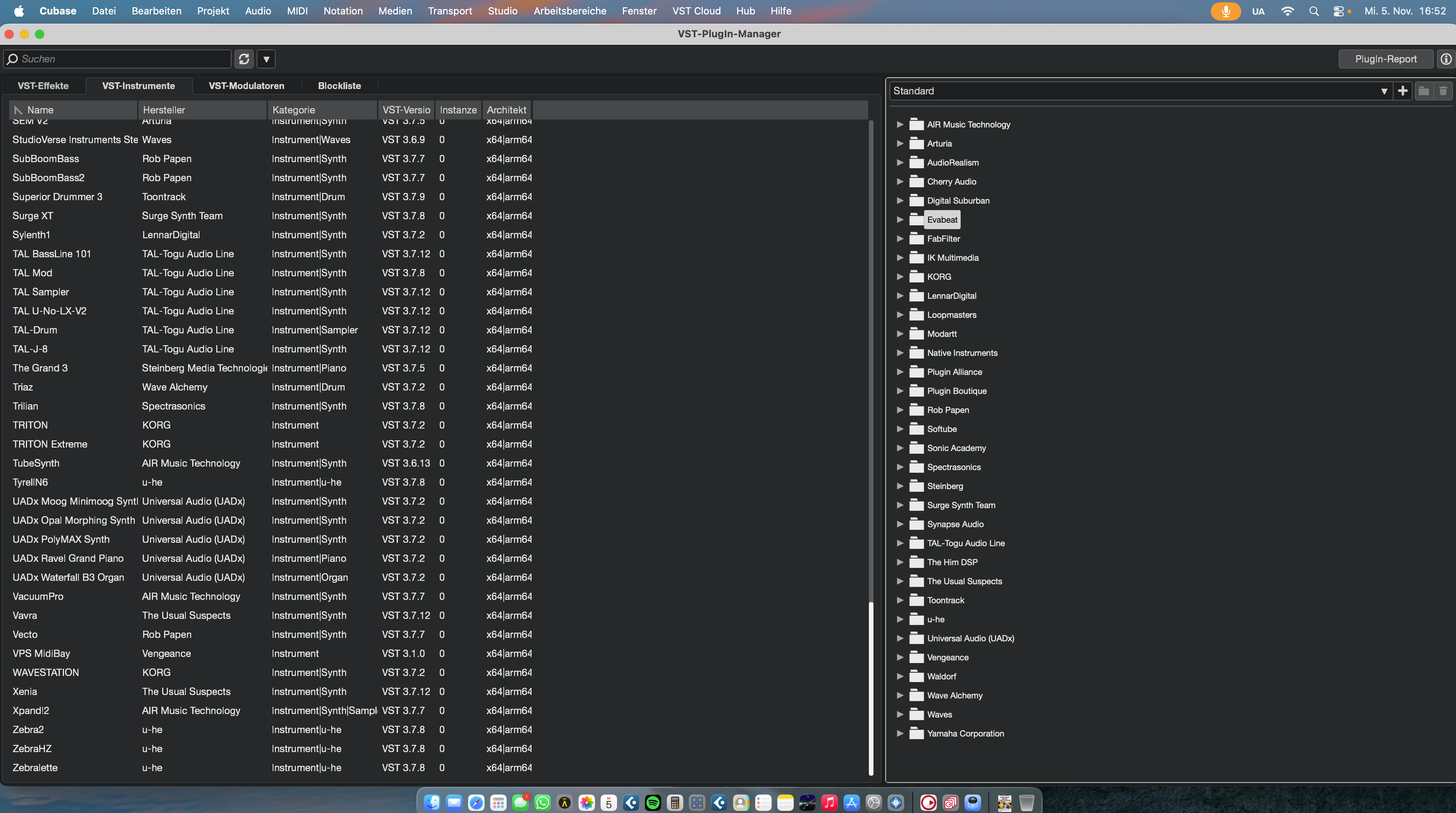Click the delete trash icon in collections panel
This screenshot has width=1456, height=813.
[1443, 91]
